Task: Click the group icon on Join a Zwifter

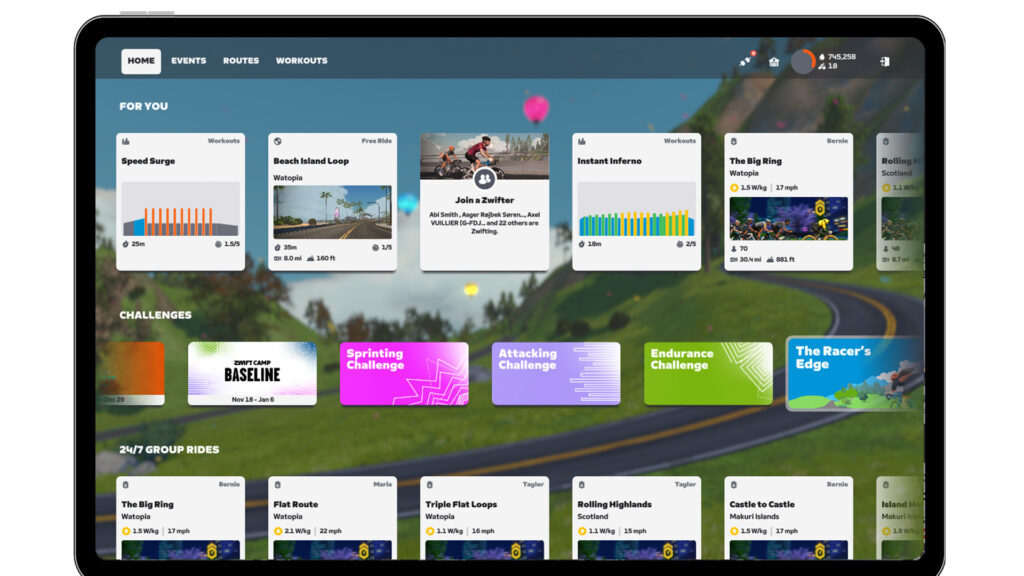Action: tap(485, 178)
